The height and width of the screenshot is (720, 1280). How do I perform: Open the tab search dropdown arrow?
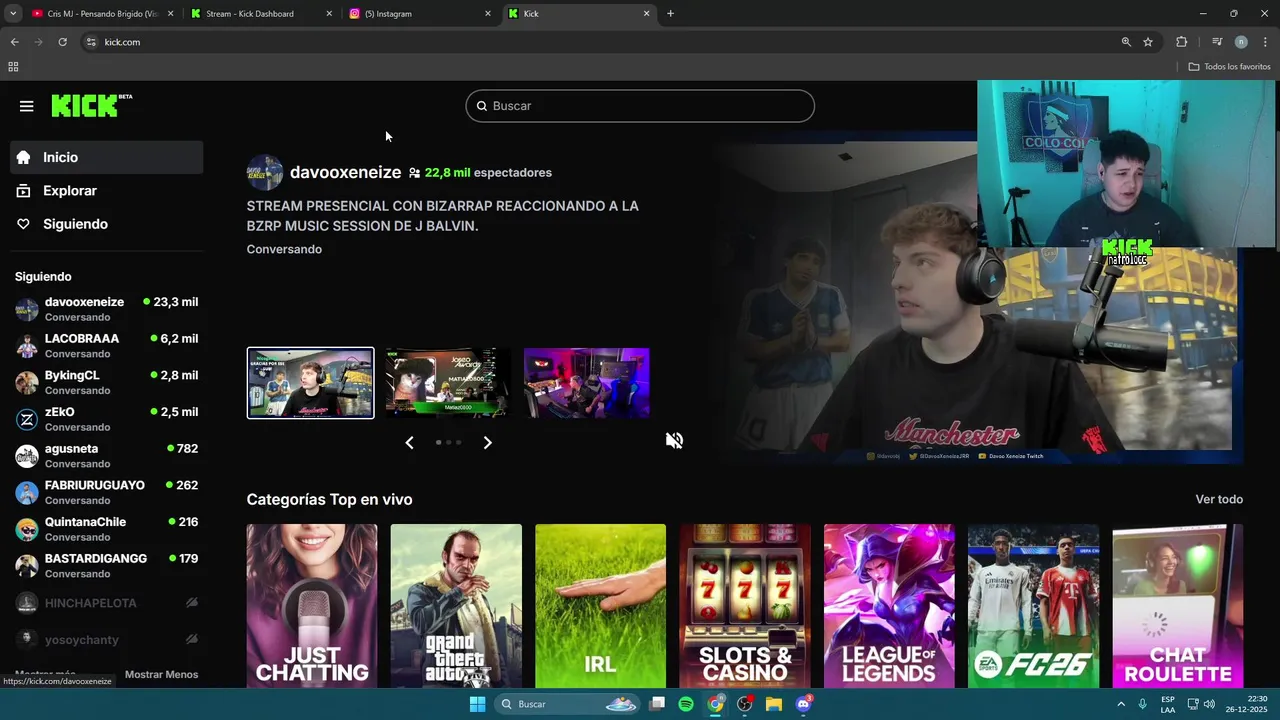coord(12,14)
